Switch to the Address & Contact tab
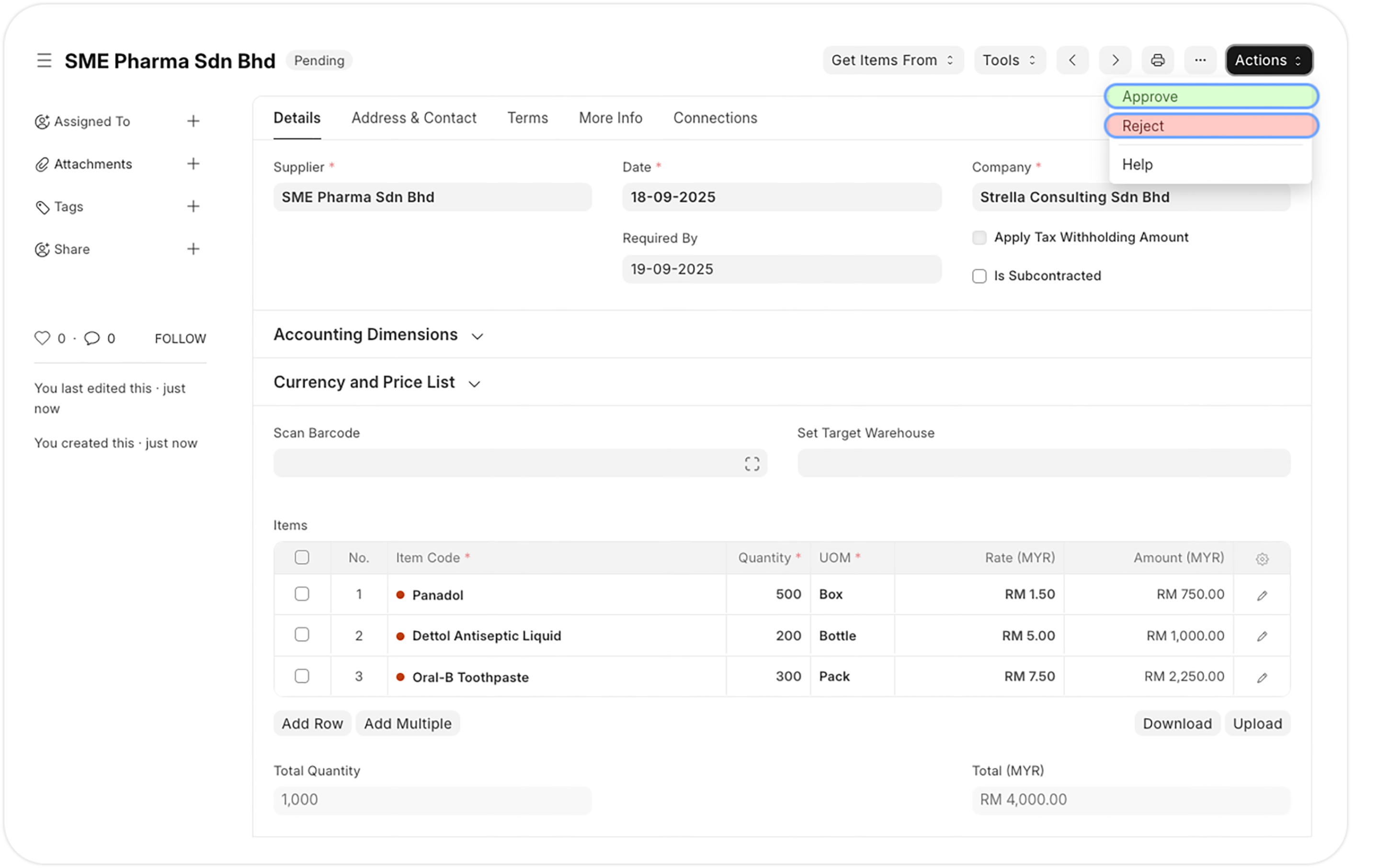Viewport: 1389px width, 868px height. click(x=414, y=118)
